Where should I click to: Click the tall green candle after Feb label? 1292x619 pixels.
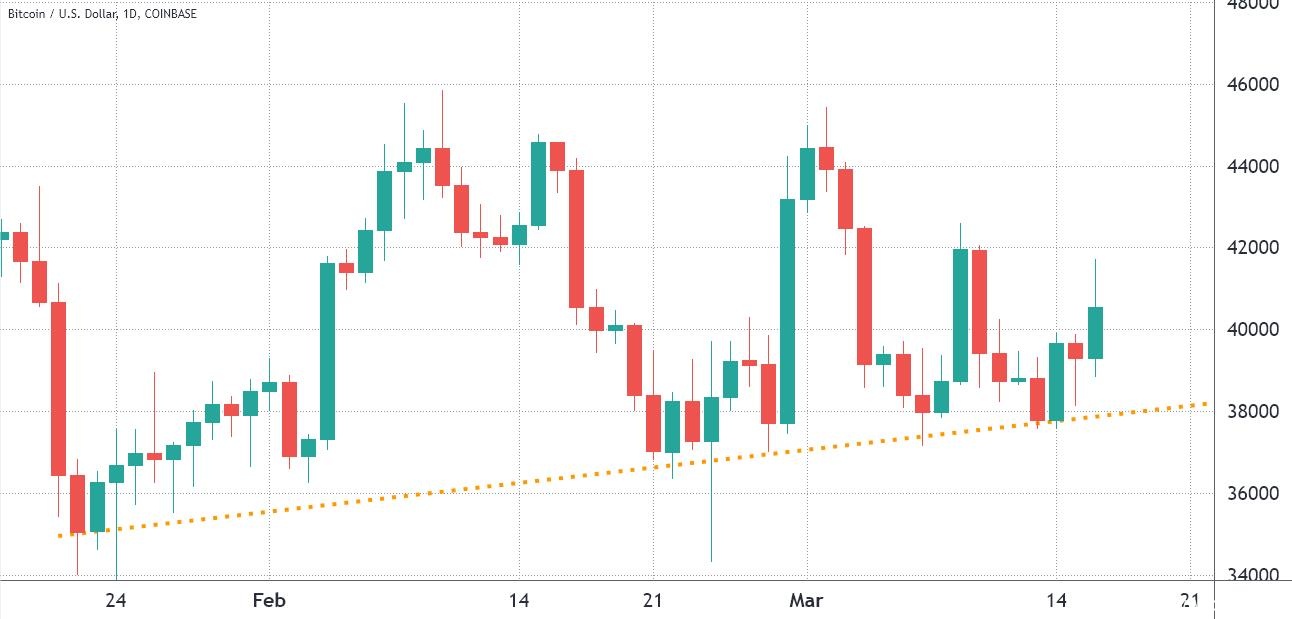click(327, 350)
